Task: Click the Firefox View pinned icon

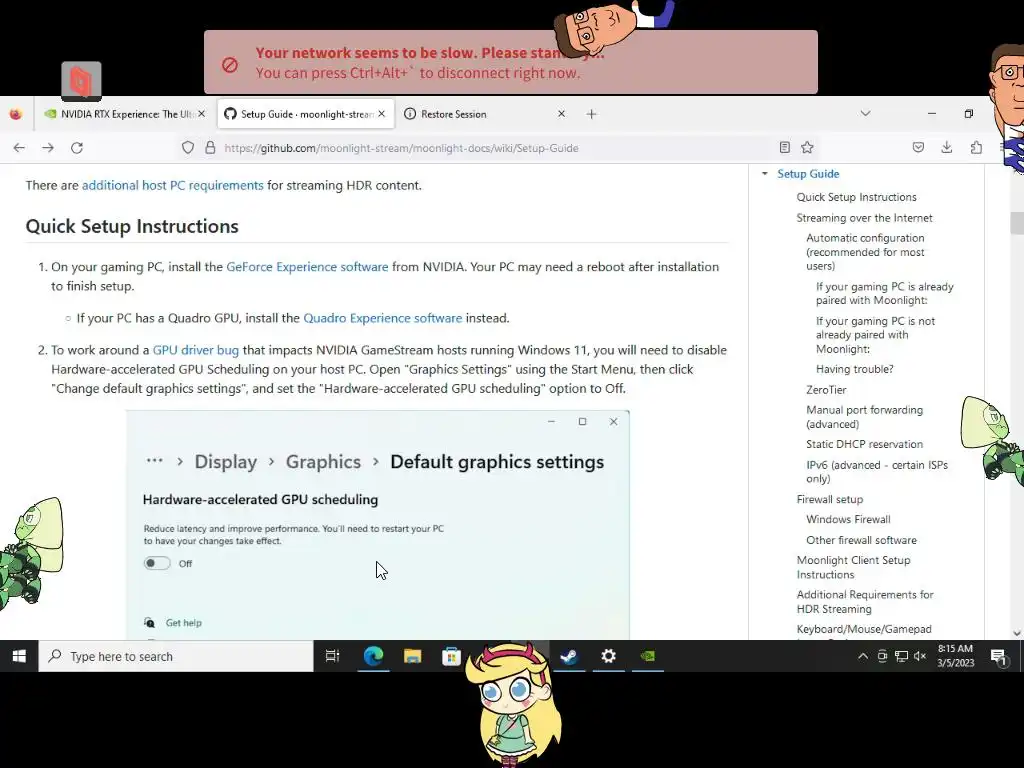Action: pos(16,114)
